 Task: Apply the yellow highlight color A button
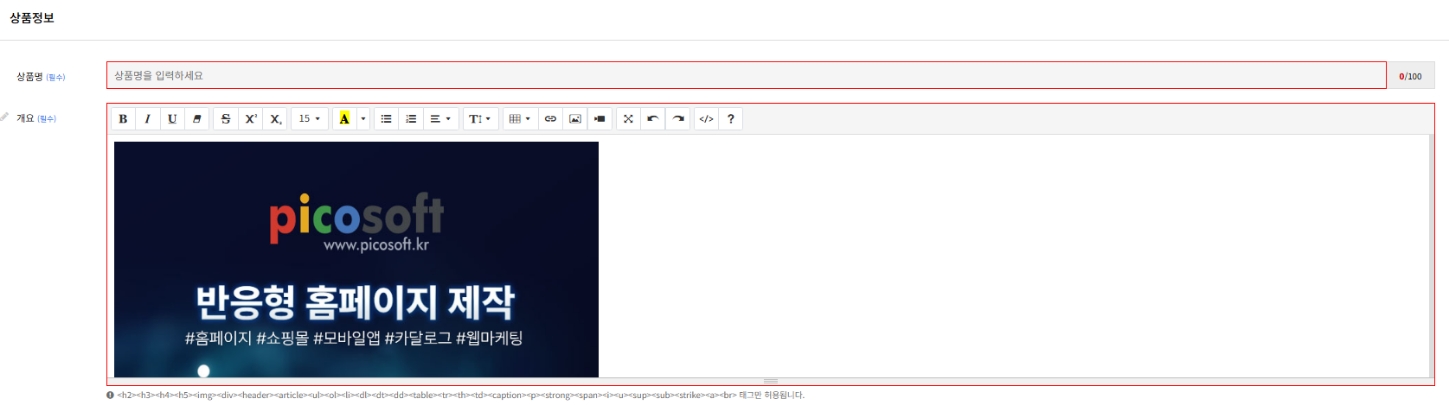[344, 119]
